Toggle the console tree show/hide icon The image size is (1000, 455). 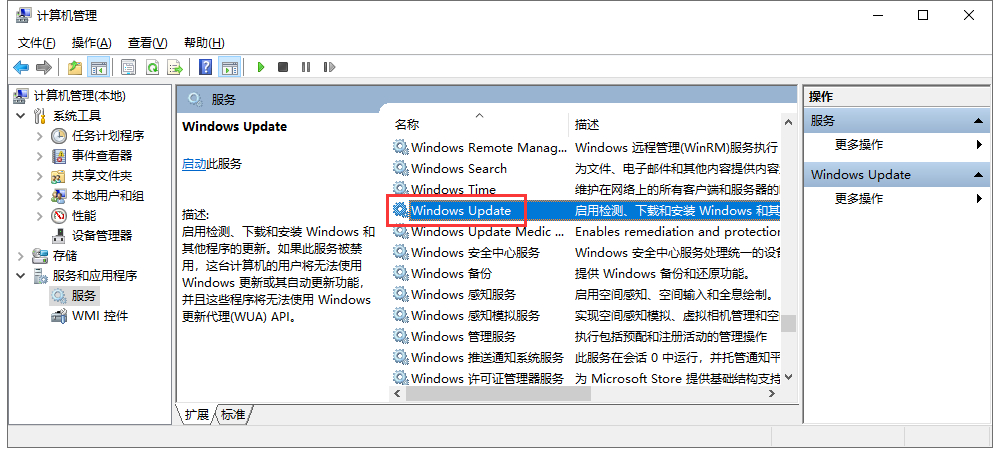(x=98, y=67)
